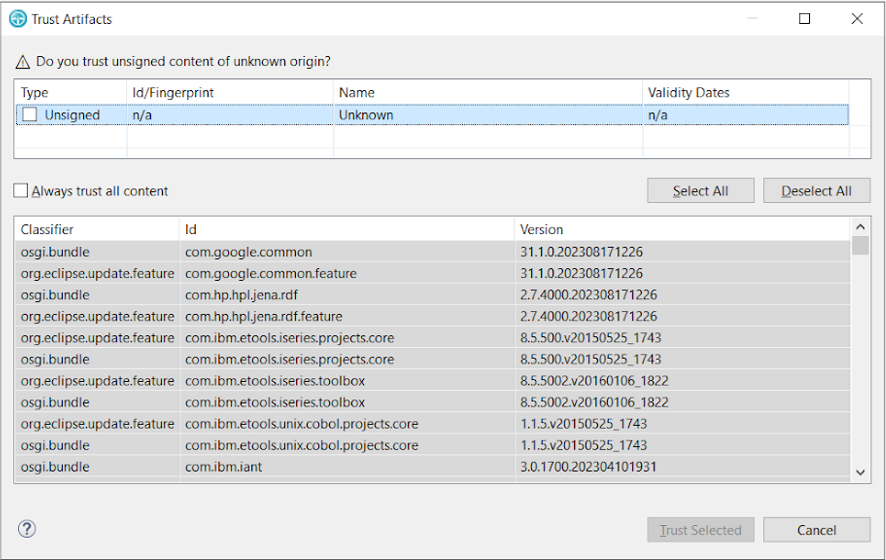Viewport: 886px width, 560px height.
Task: Click the Deselect All button
Action: (816, 191)
